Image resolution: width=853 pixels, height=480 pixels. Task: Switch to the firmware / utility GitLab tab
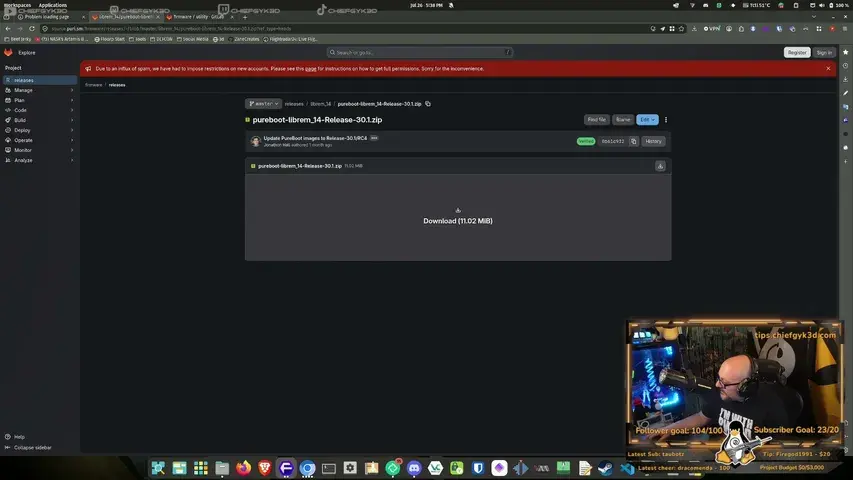point(198,17)
